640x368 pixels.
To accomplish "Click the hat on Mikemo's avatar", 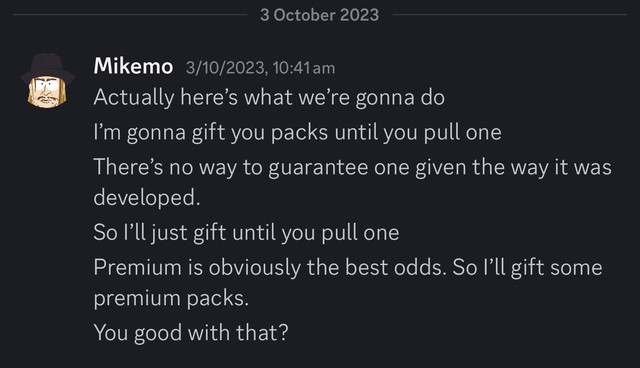I will 47,66.
